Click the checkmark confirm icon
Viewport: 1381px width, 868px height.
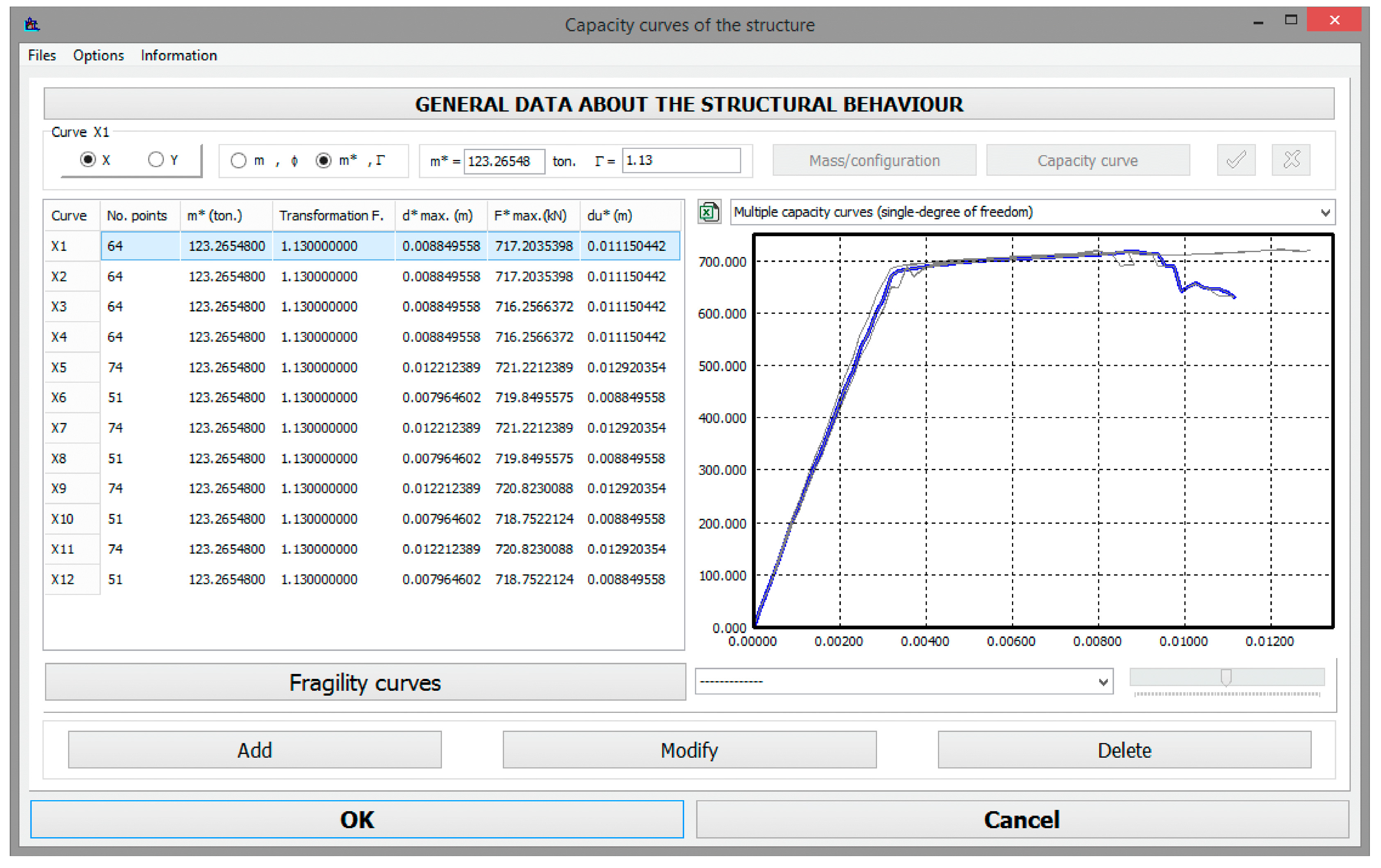point(1236,160)
